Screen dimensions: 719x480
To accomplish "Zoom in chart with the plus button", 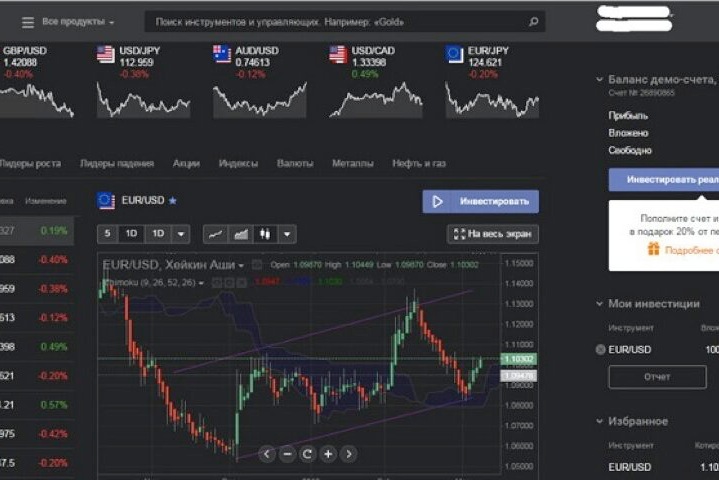I will (328, 454).
